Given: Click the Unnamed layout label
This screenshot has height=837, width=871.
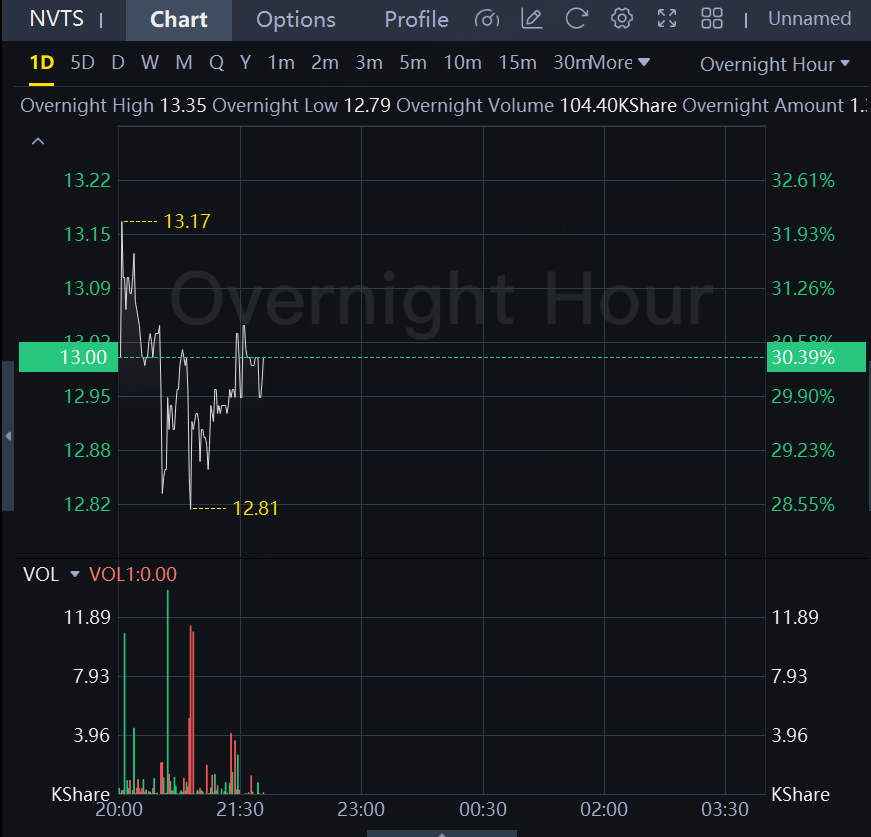Looking at the screenshot, I should tap(809, 19).
